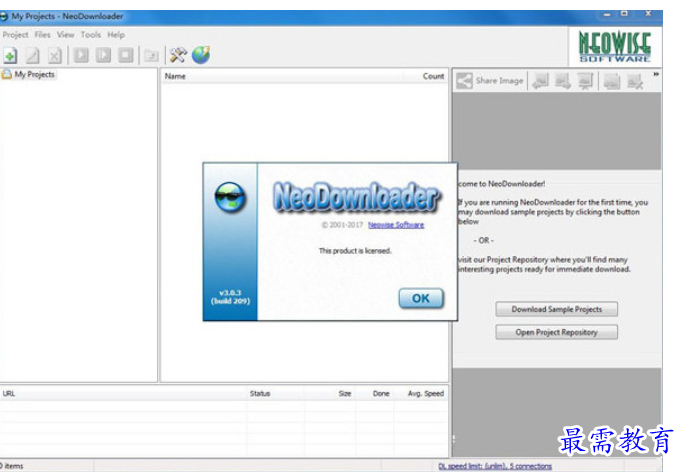Click the Name column header
The image size is (682, 472).
(x=175, y=76)
